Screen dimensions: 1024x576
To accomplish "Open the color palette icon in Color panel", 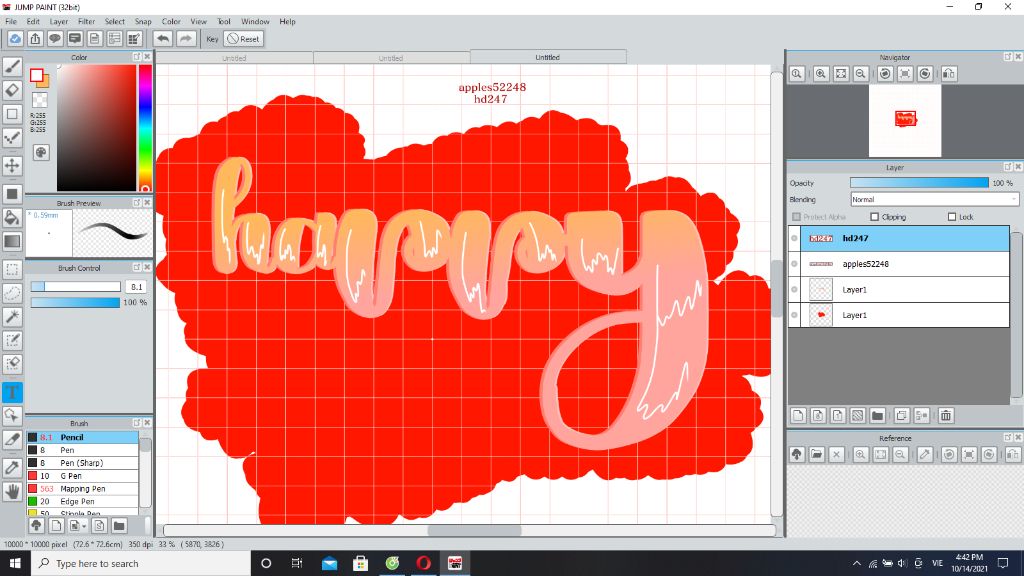I will [40, 153].
